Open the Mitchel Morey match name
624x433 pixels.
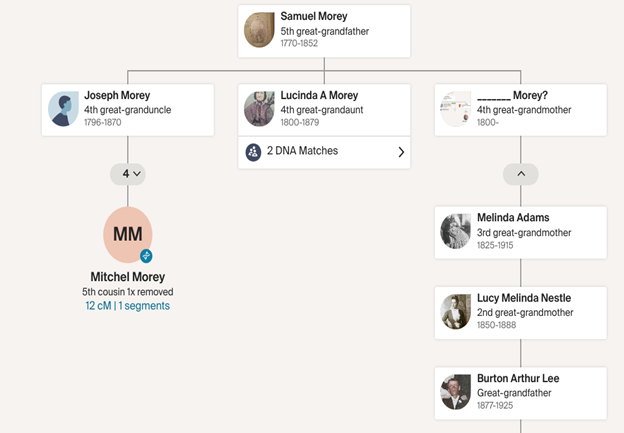tap(128, 277)
